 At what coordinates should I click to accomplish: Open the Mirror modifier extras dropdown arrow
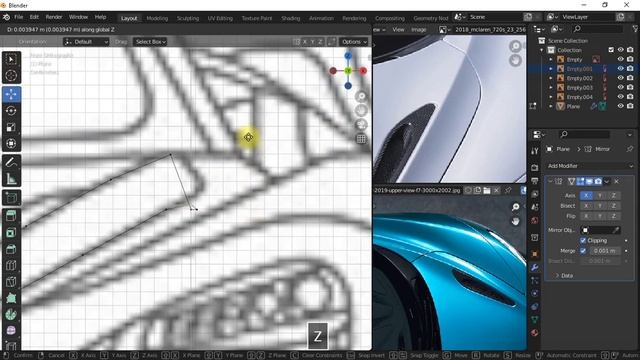point(607,181)
